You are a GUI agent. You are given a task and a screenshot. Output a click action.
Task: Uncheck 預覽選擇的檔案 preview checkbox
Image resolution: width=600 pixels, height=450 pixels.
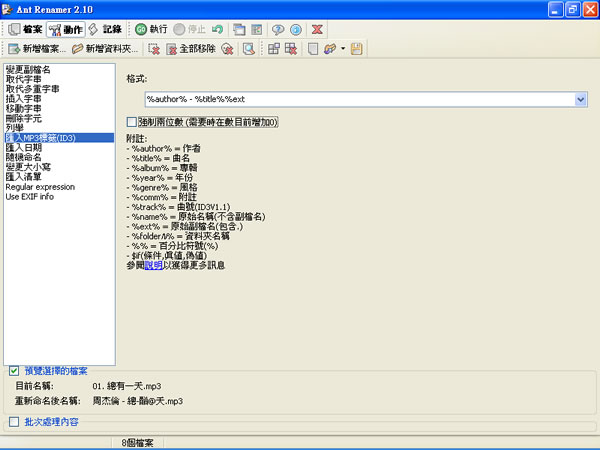tap(14, 371)
